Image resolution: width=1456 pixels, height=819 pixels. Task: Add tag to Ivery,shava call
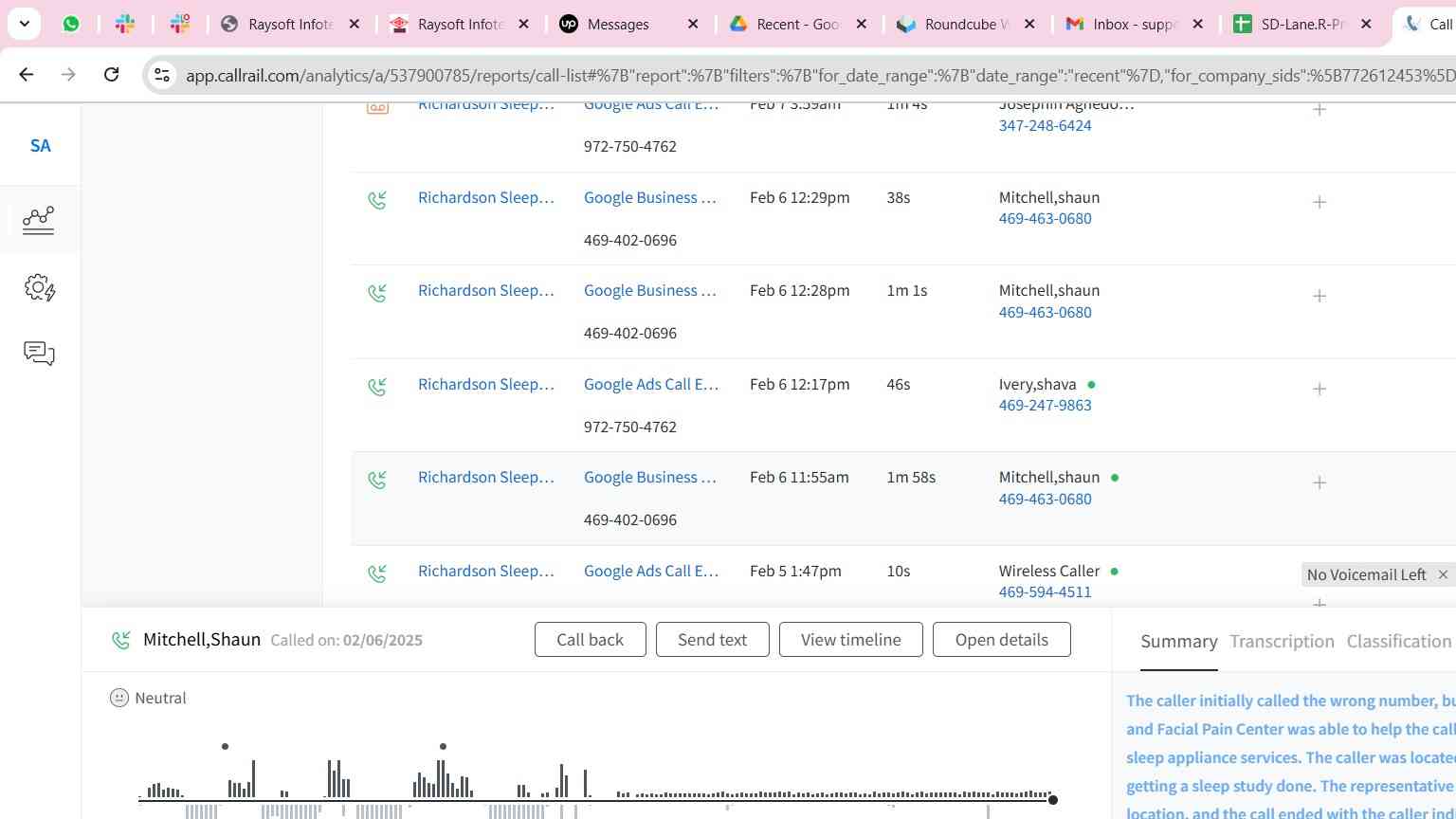point(1319,389)
